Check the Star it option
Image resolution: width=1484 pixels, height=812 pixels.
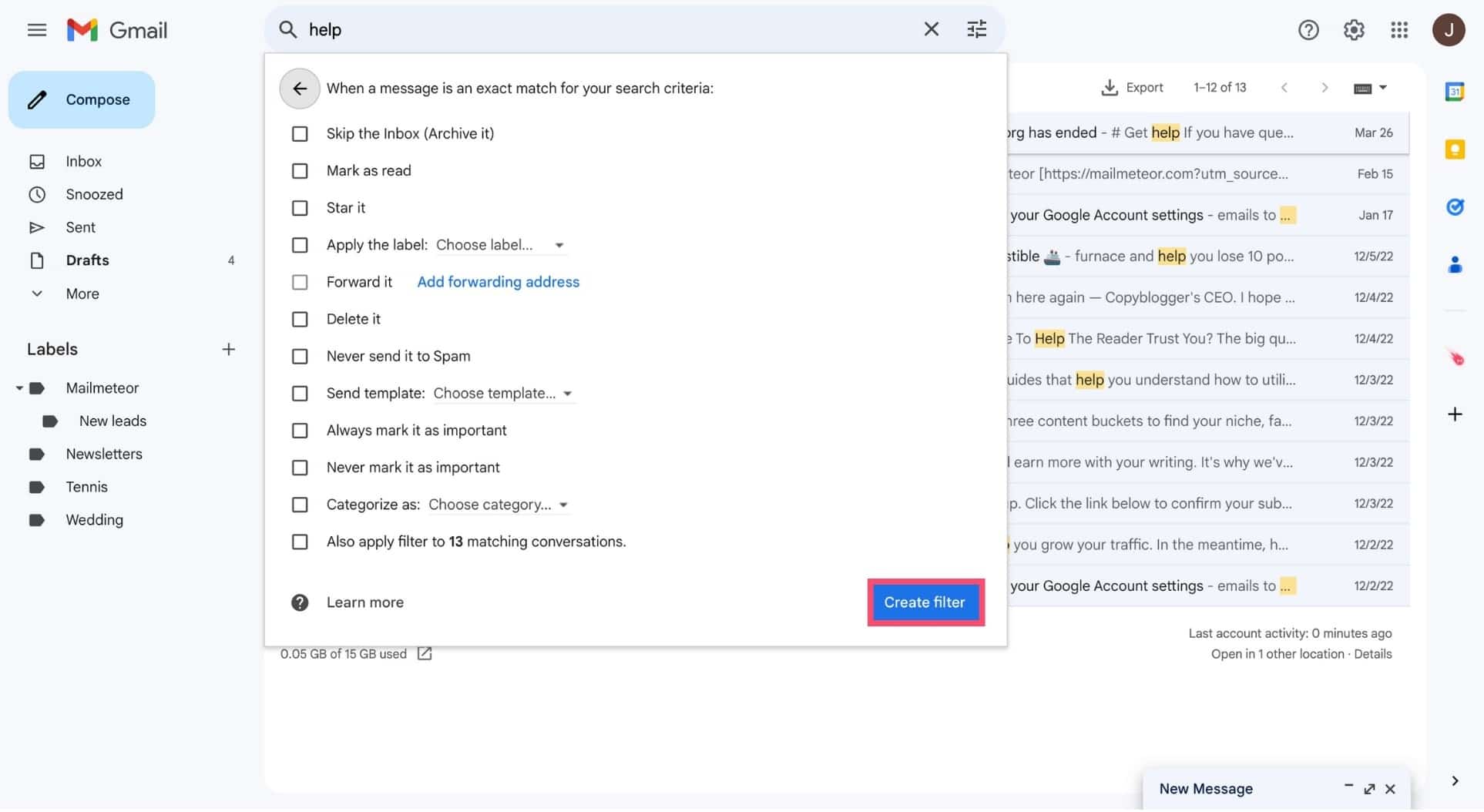pos(300,208)
